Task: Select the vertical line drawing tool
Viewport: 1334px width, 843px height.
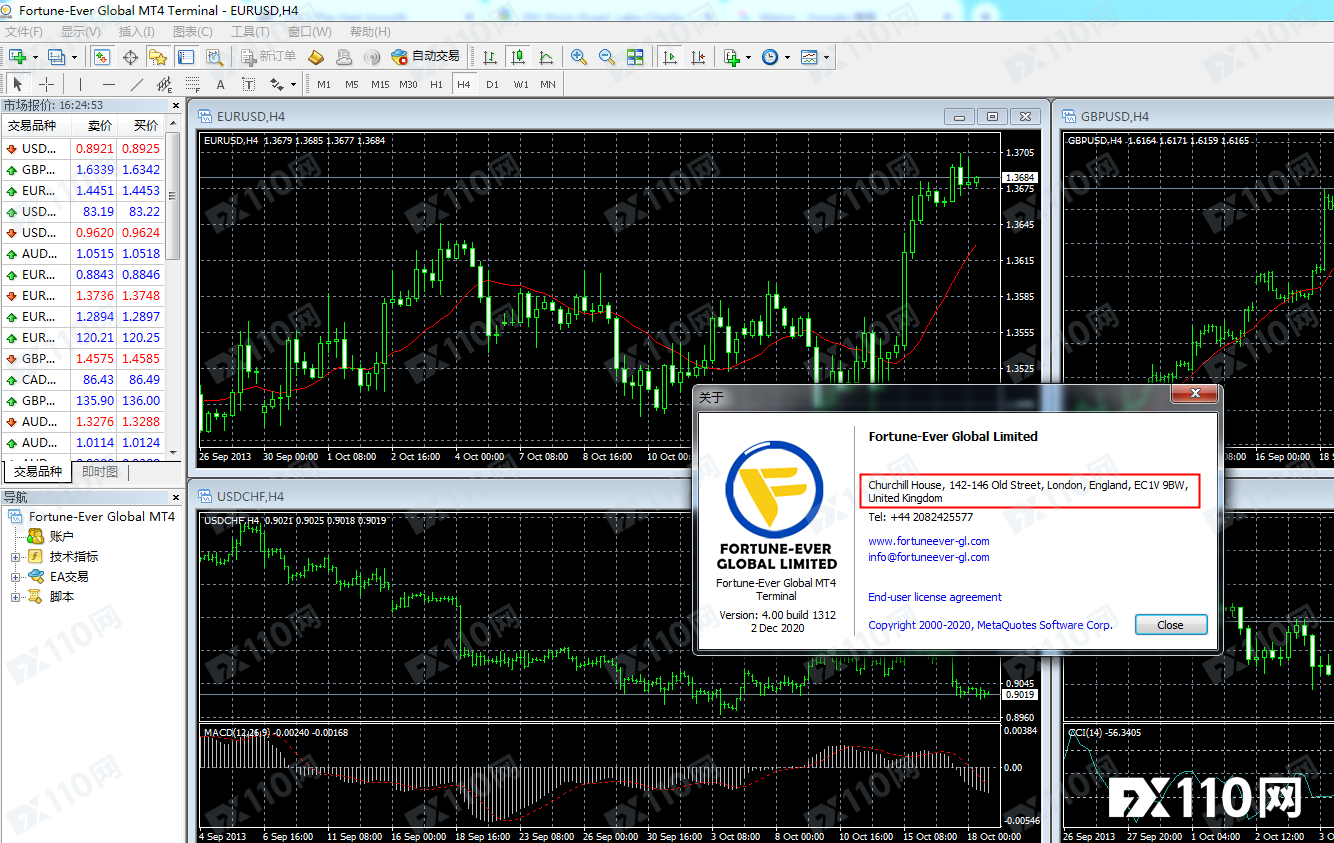Action: (81, 84)
